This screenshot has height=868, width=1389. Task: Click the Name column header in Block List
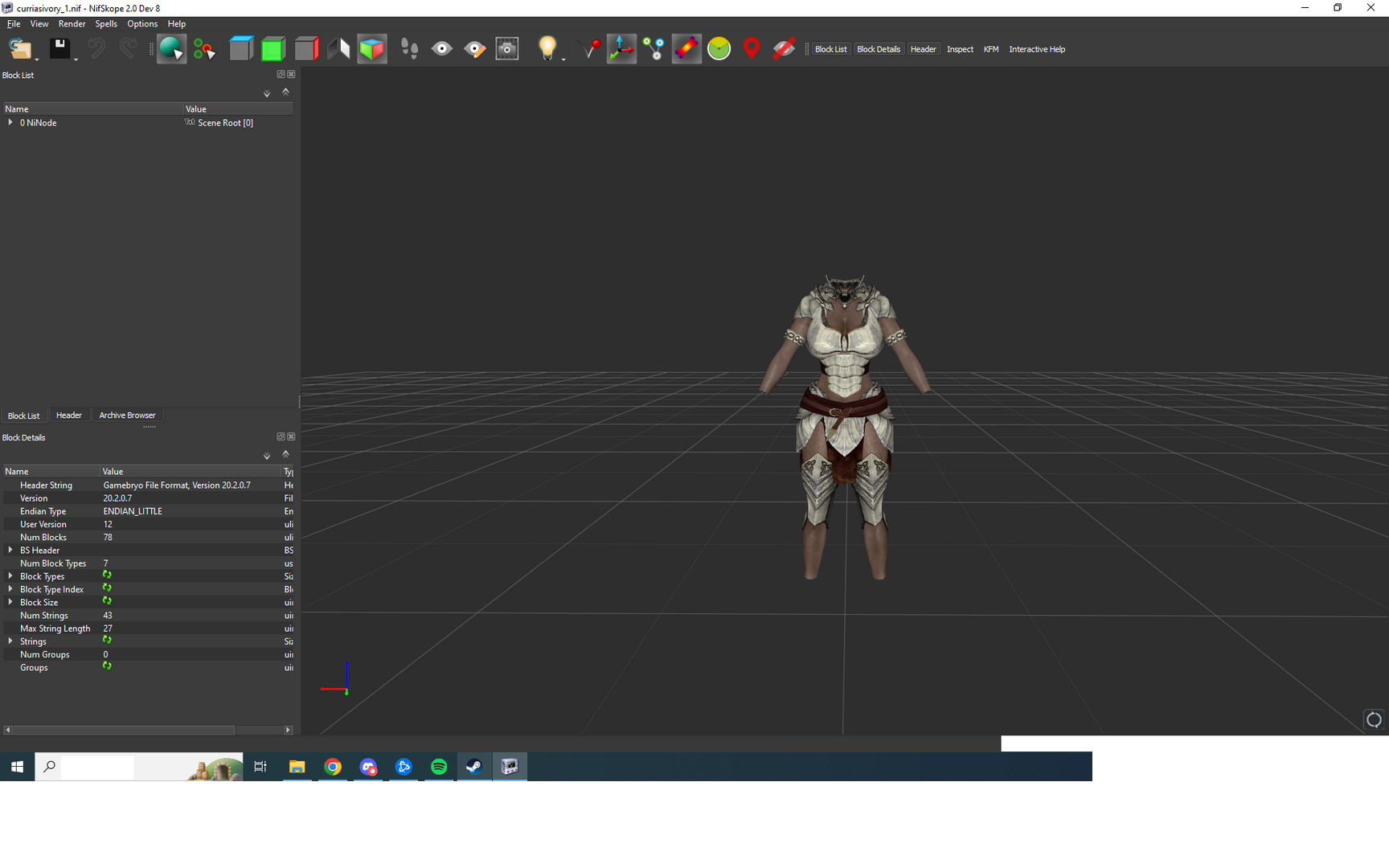point(92,108)
